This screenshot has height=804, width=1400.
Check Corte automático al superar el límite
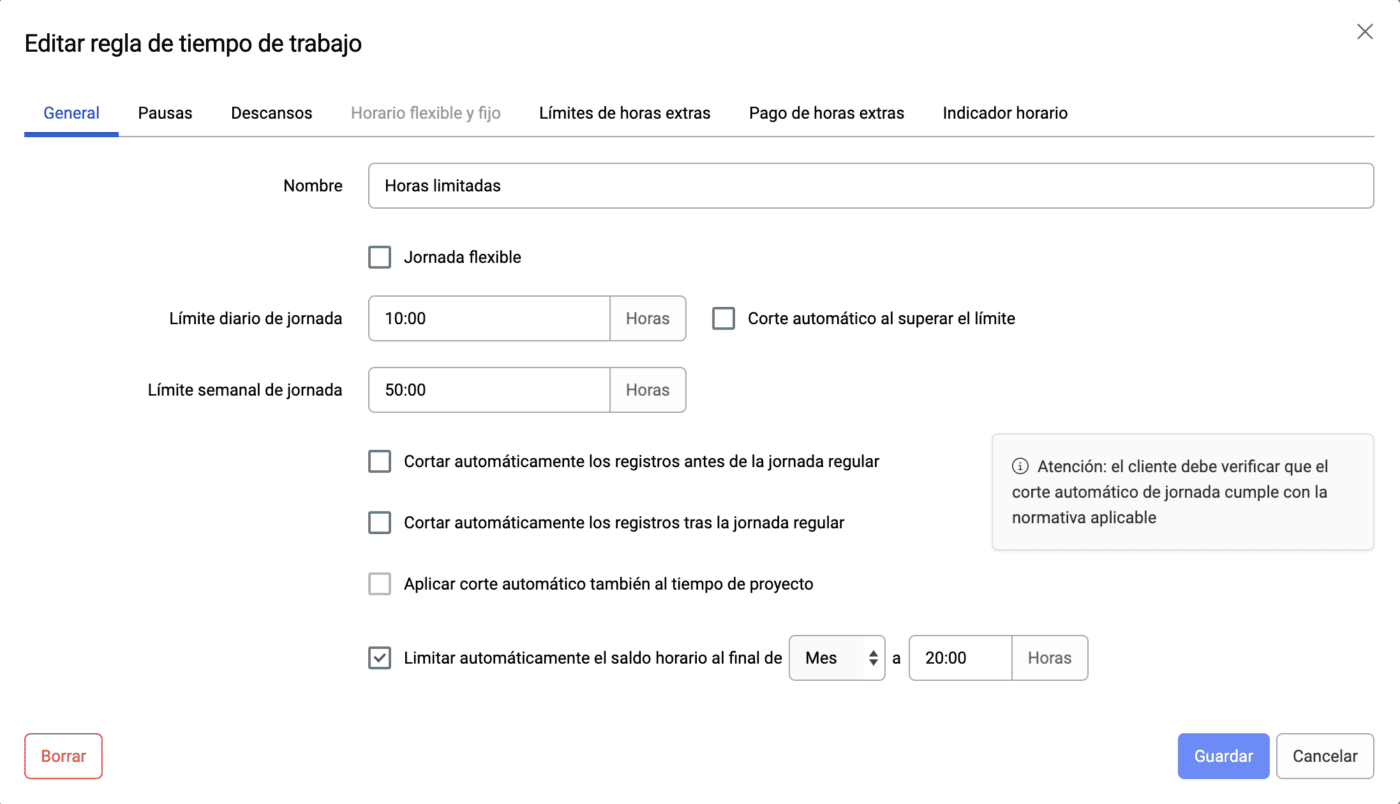click(x=723, y=319)
